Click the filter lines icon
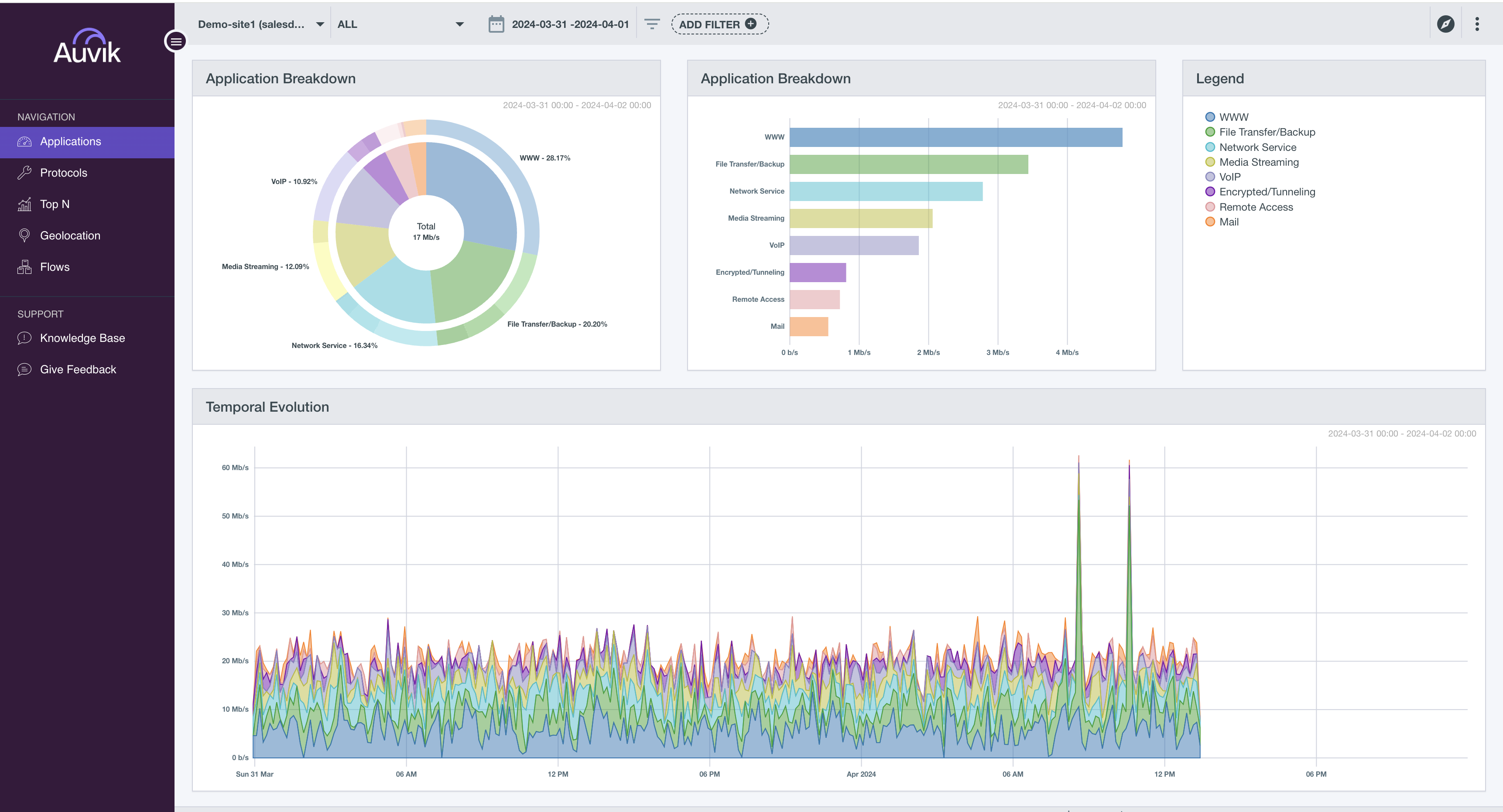The height and width of the screenshot is (812, 1503). (652, 24)
